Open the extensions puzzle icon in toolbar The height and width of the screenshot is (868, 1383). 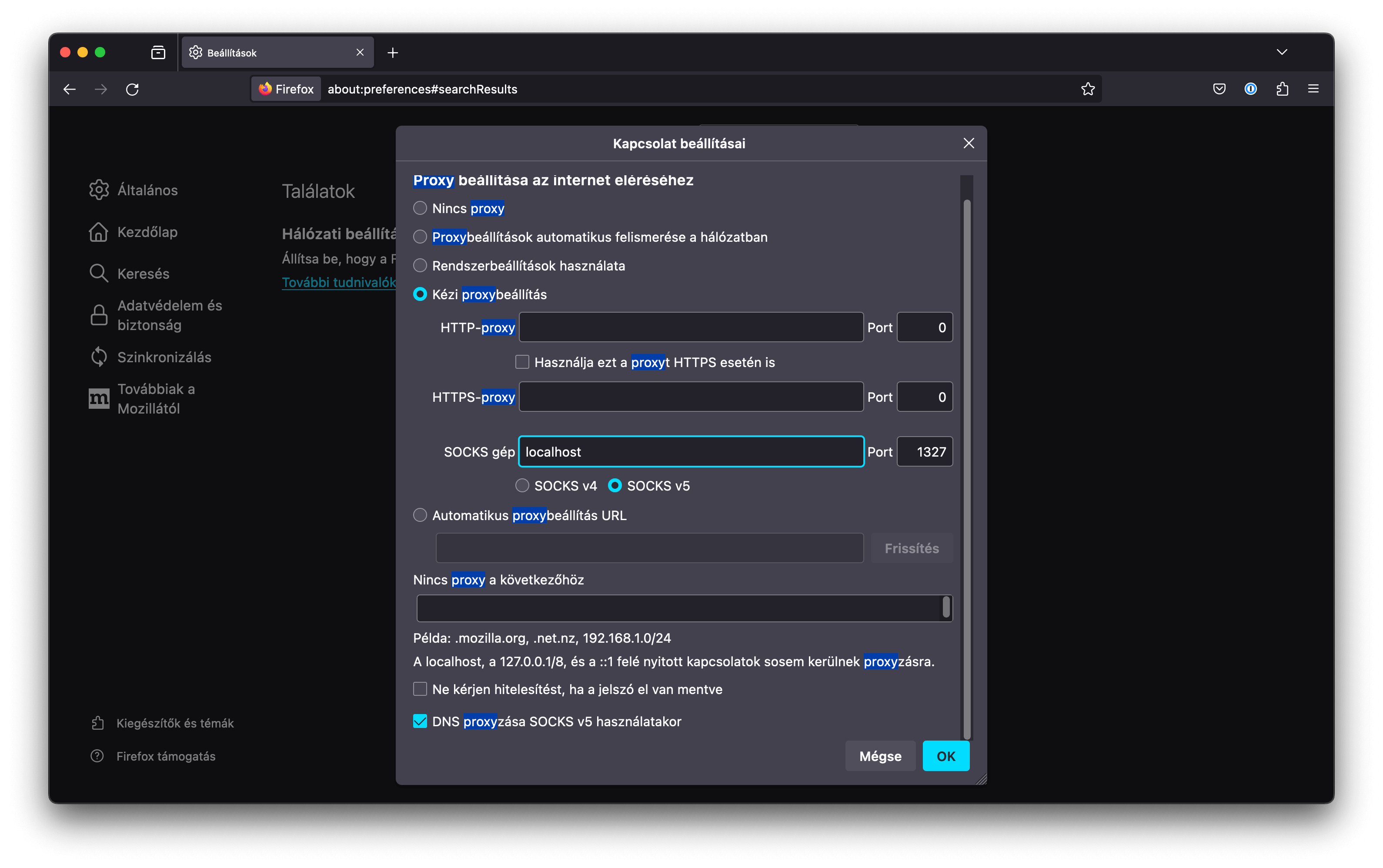[x=1282, y=89]
